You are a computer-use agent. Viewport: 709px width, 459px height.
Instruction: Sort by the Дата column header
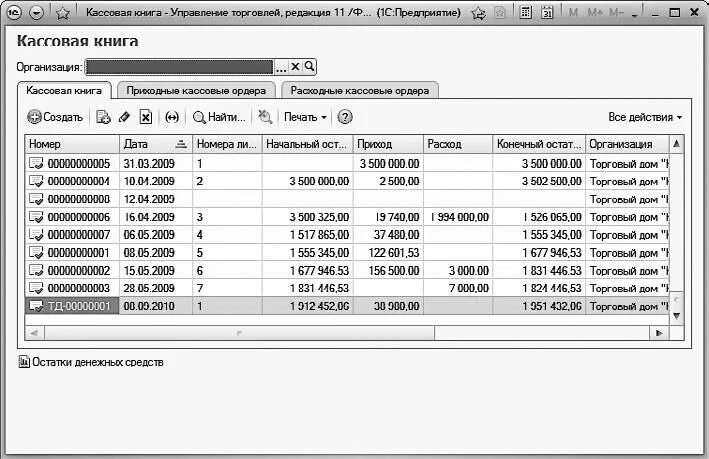click(156, 144)
